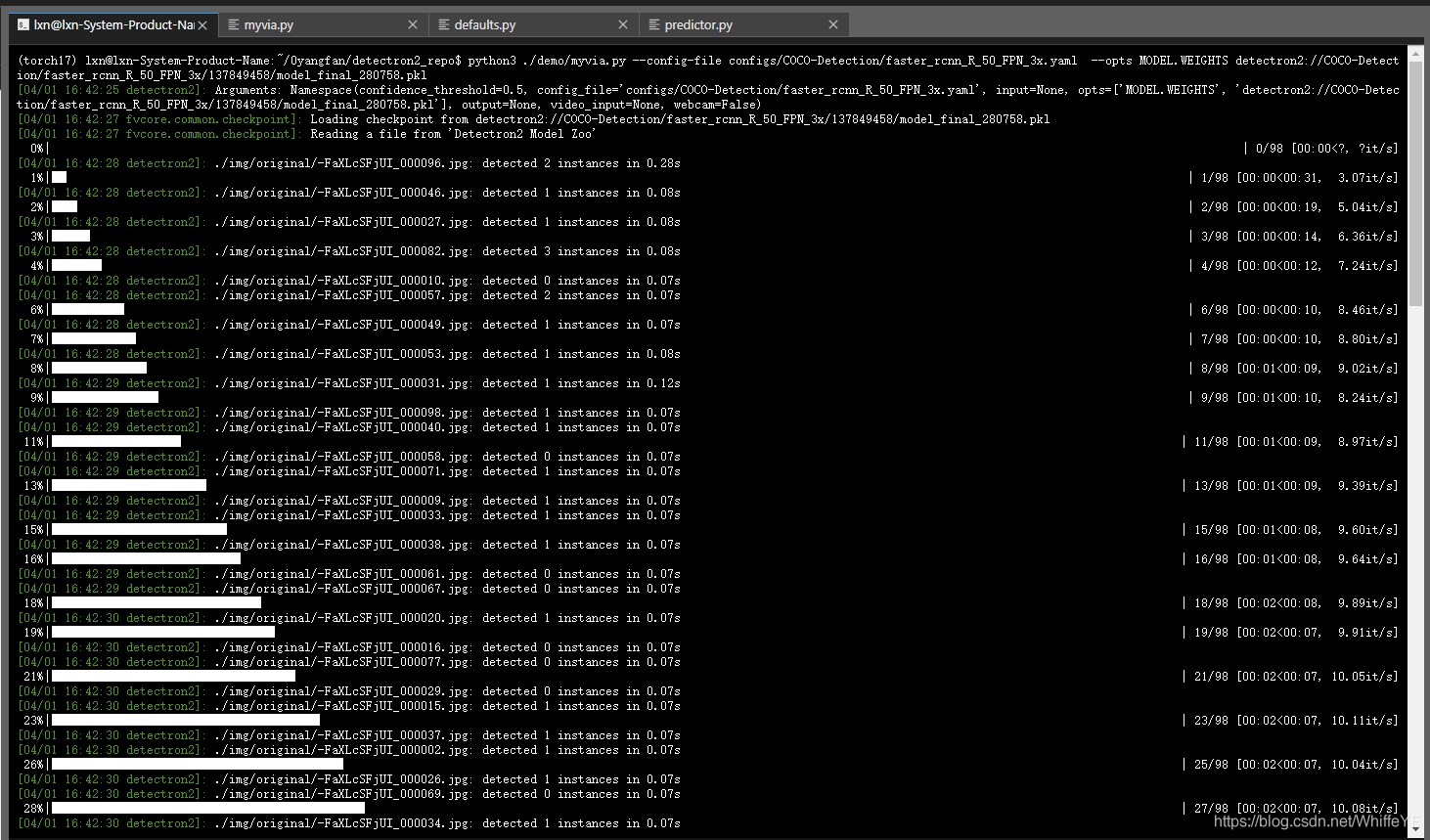Click the file icon on the defaults.py tab
The width and height of the screenshot is (1430, 840).
pyautogui.click(x=444, y=24)
